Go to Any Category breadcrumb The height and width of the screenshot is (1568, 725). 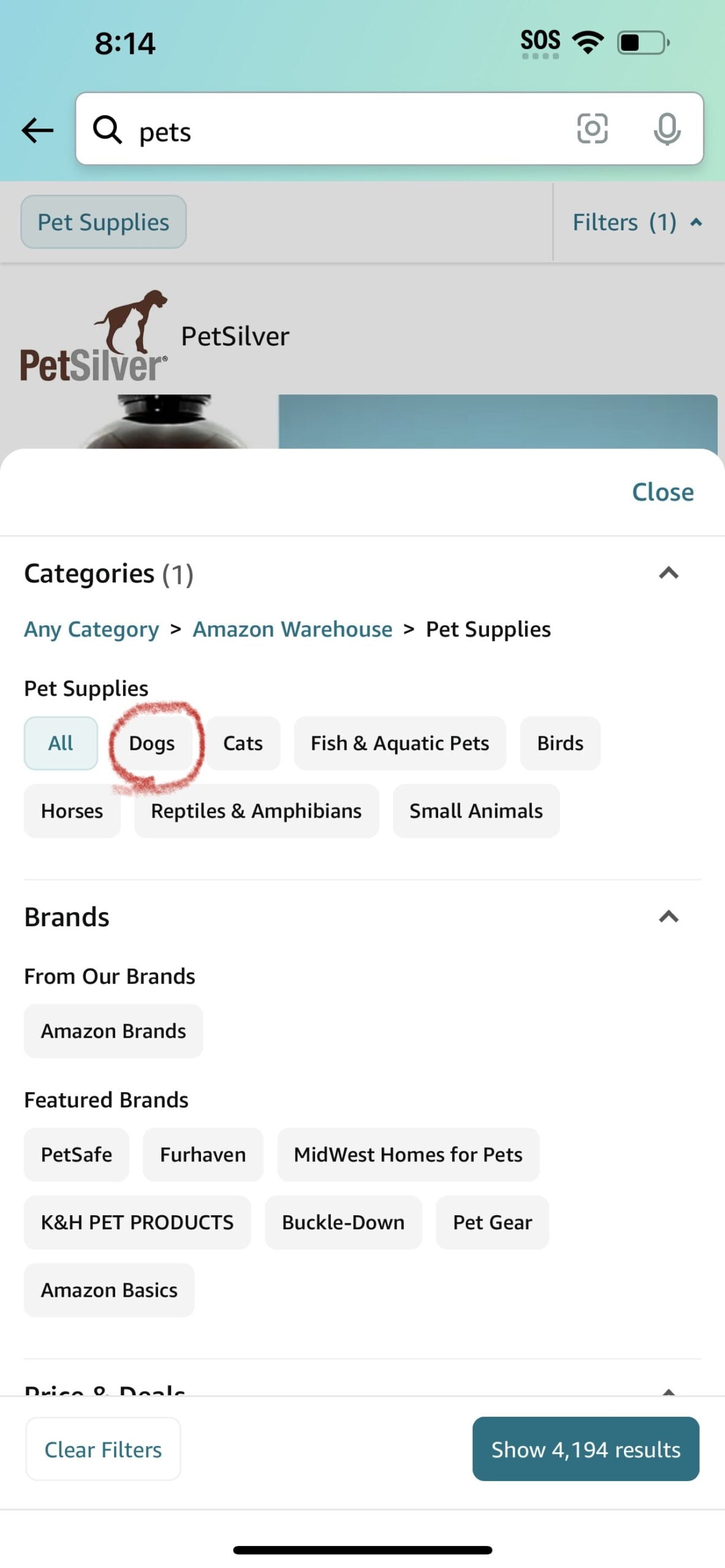tap(91, 629)
